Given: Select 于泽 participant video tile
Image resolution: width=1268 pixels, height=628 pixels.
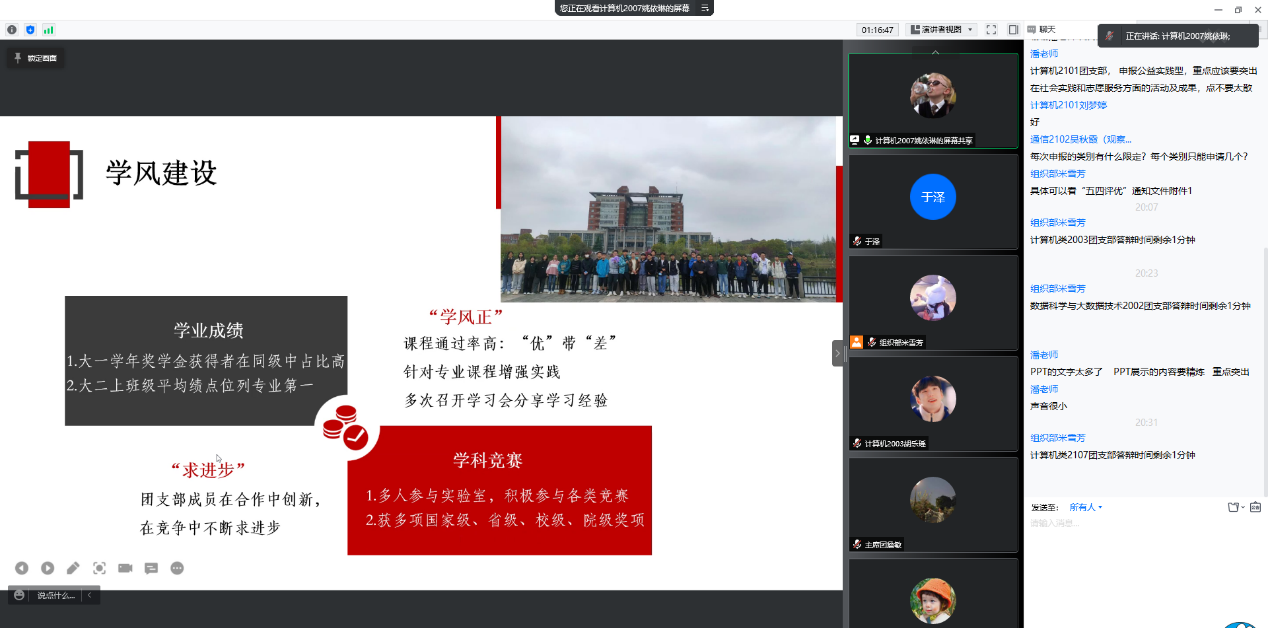Looking at the screenshot, I should (x=933, y=200).
